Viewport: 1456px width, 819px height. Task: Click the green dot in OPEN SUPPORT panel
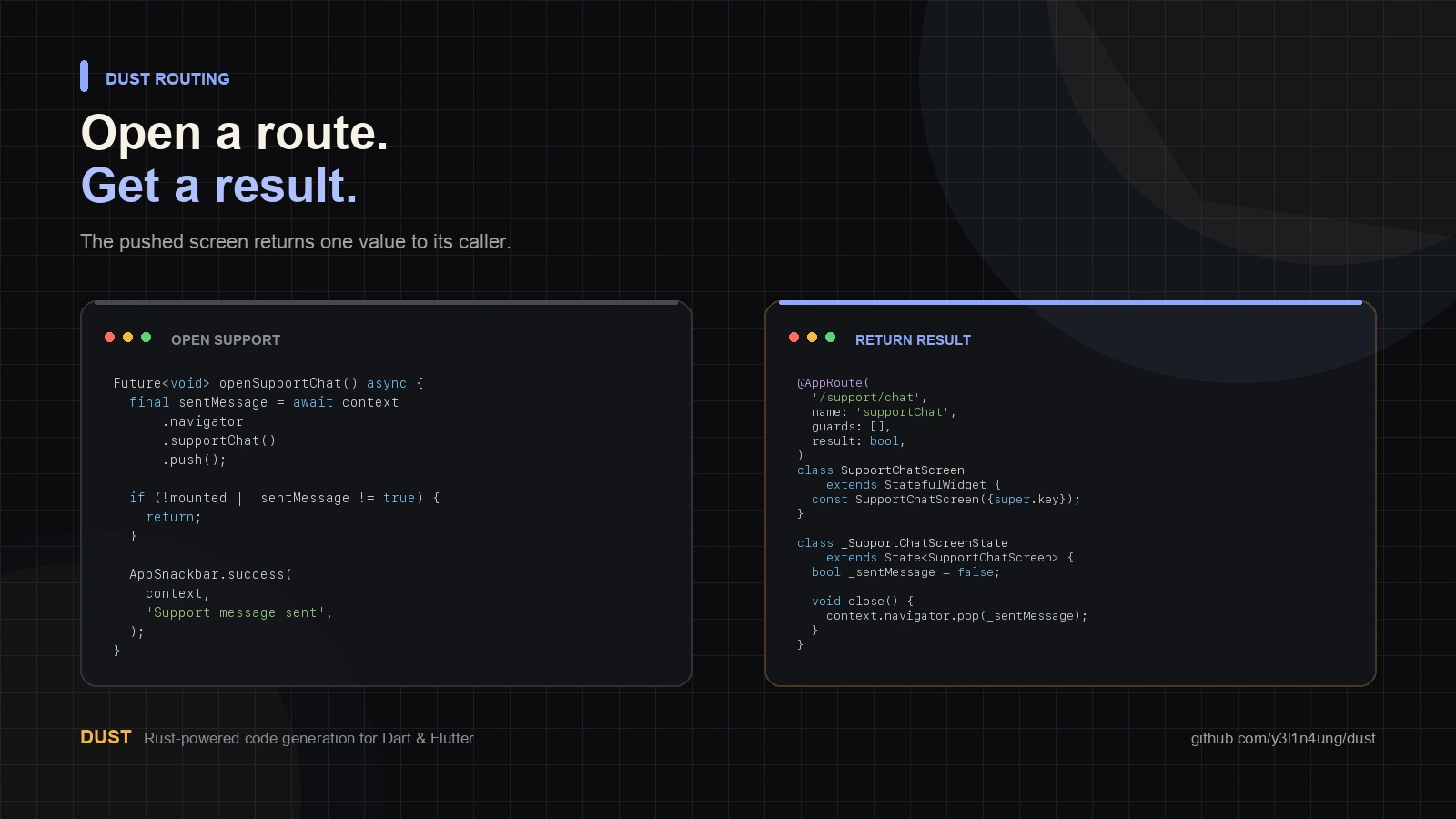(147, 338)
